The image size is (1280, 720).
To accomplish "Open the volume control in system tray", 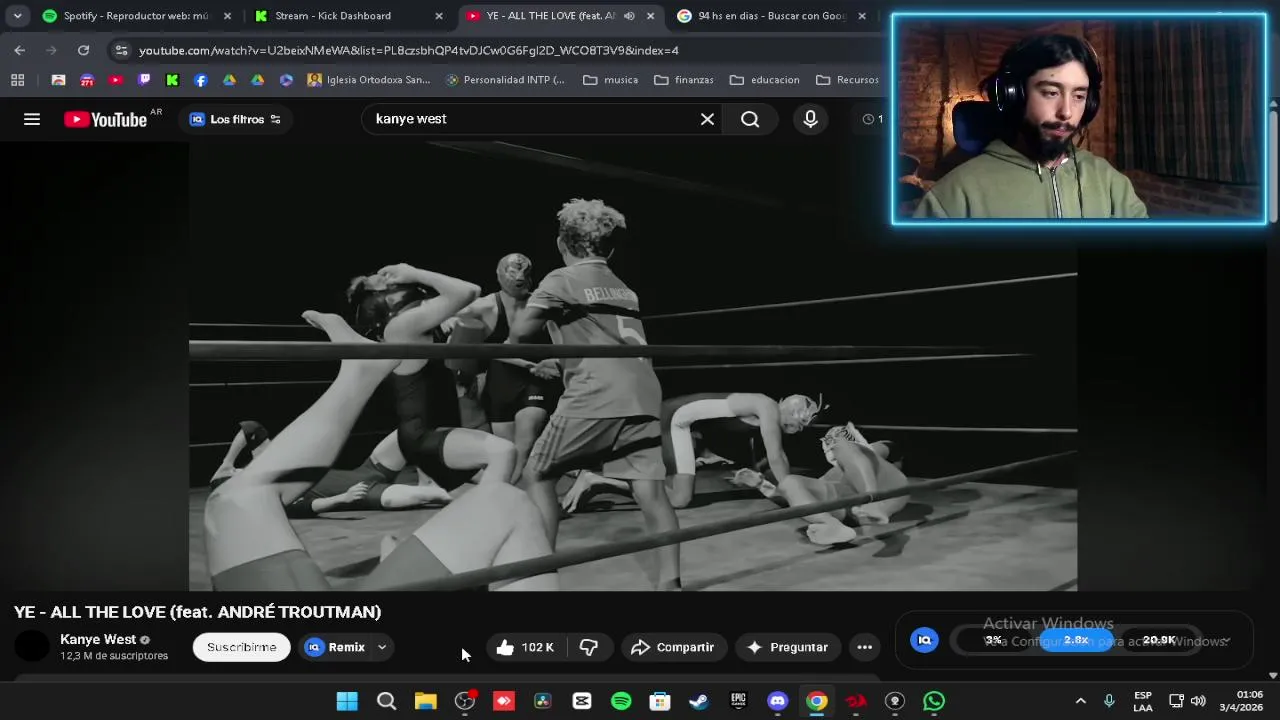I will (x=1198, y=701).
